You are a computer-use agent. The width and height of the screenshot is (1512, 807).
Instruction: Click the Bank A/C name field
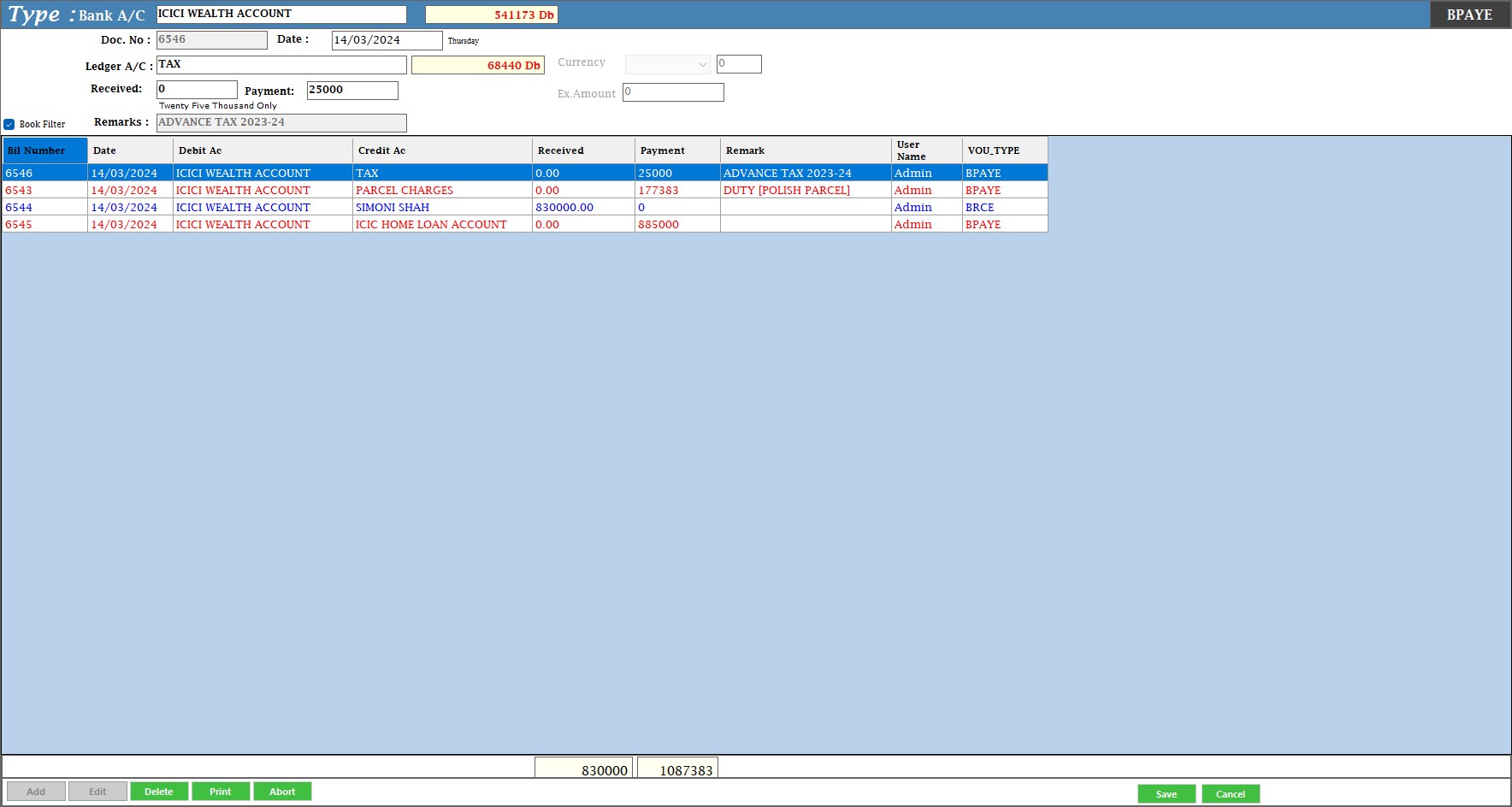pos(281,15)
